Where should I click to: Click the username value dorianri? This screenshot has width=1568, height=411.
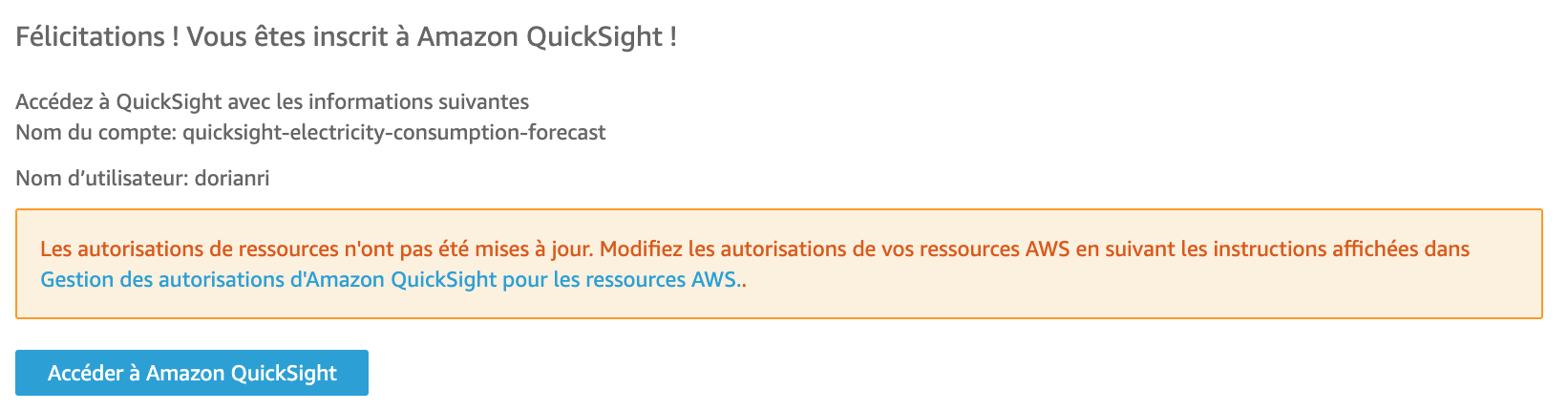[232, 178]
